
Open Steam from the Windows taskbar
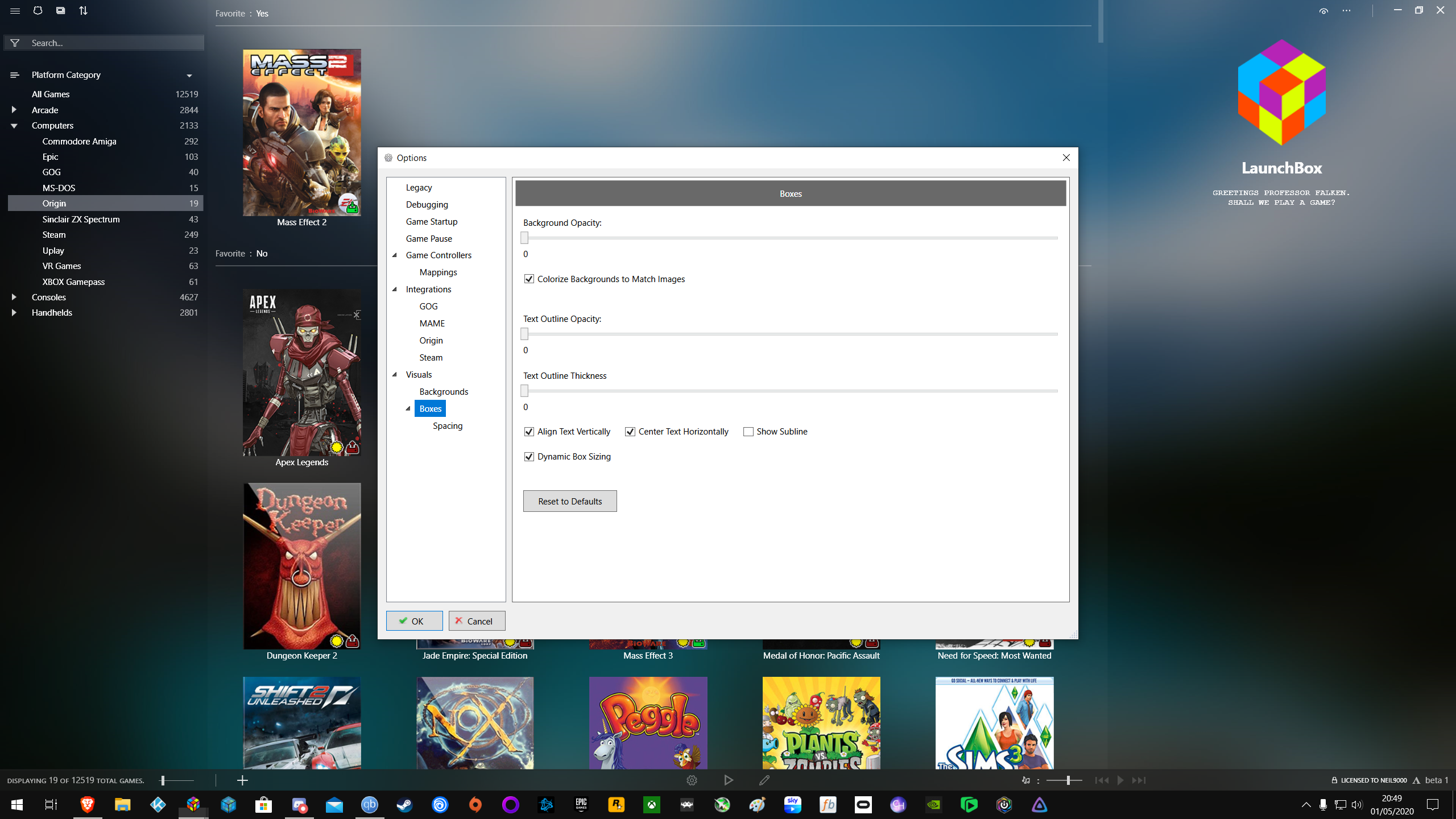point(404,804)
